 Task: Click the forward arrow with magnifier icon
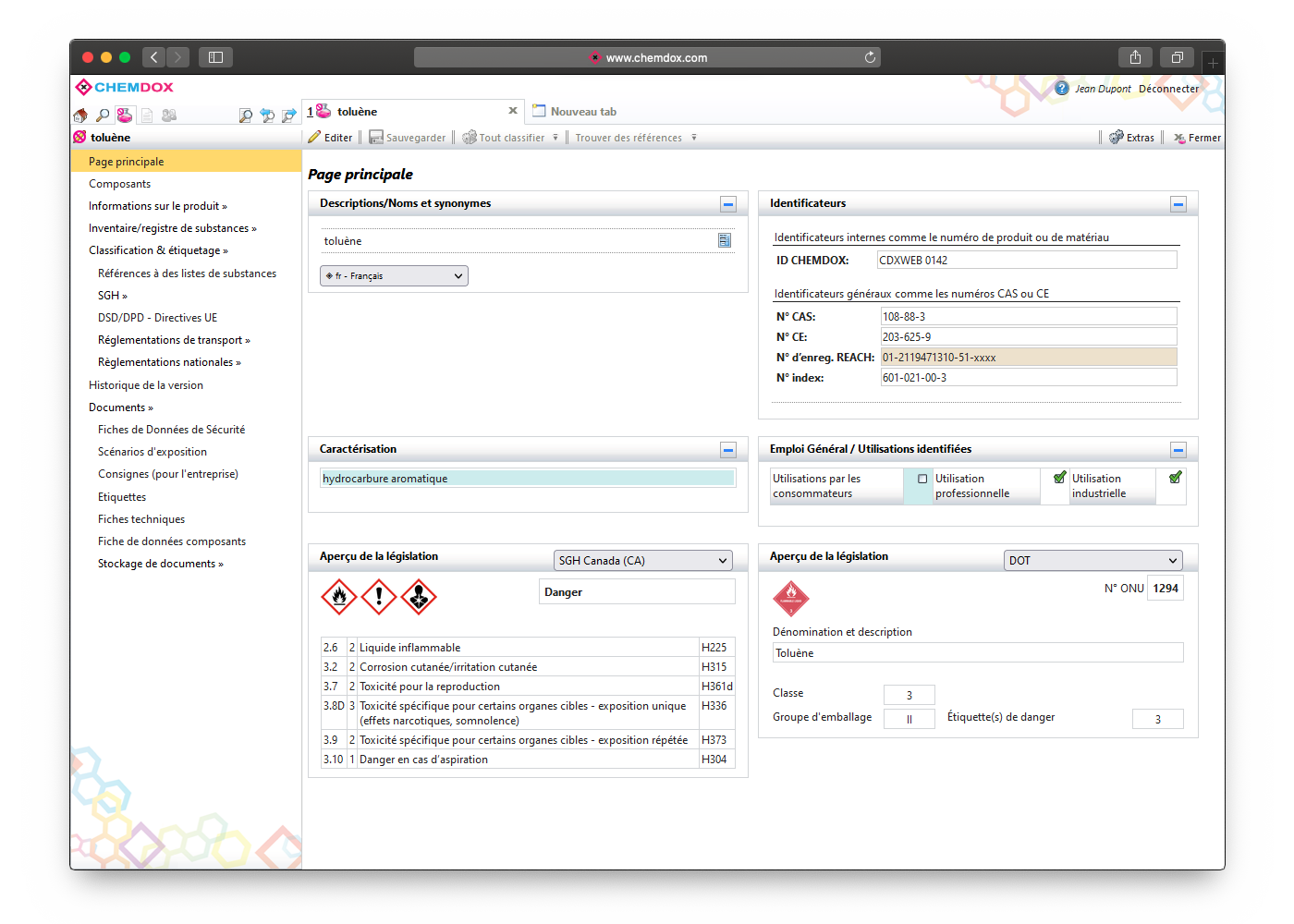click(x=289, y=115)
